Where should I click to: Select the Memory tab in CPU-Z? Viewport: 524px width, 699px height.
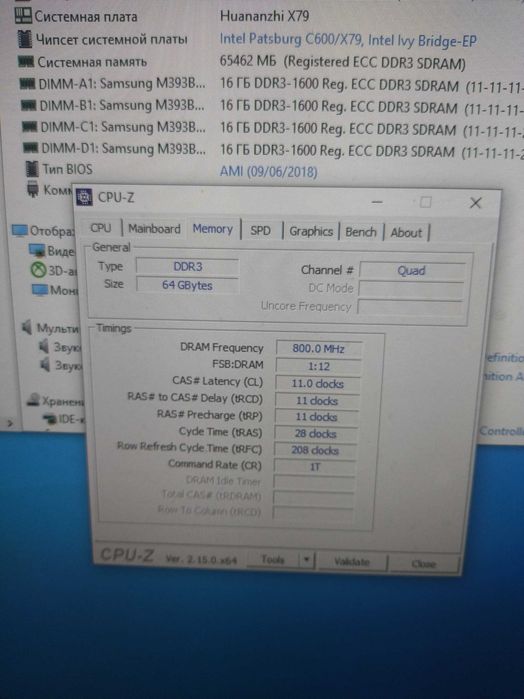pos(213,229)
